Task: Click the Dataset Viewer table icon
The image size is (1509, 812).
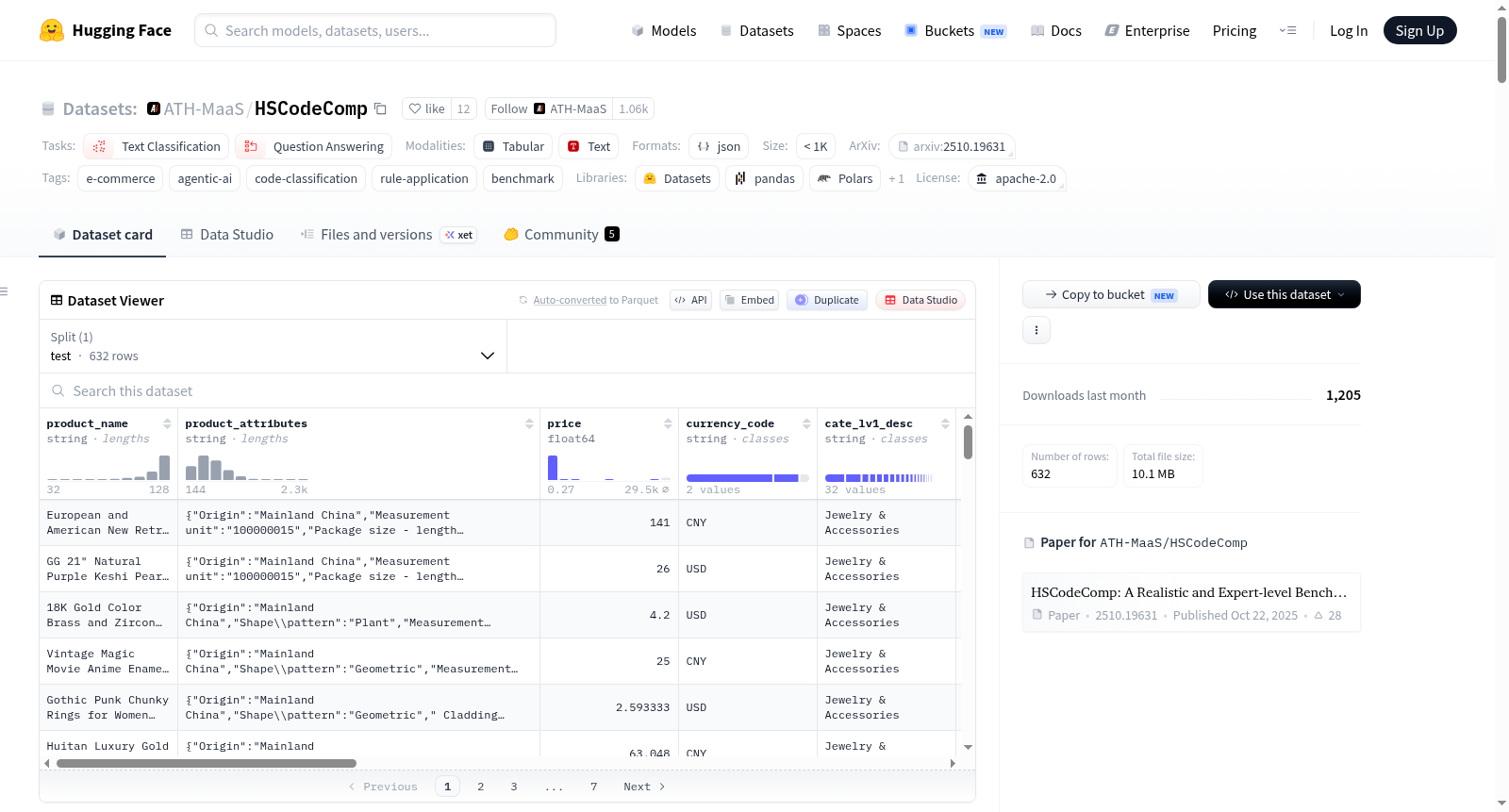Action: click(57, 300)
